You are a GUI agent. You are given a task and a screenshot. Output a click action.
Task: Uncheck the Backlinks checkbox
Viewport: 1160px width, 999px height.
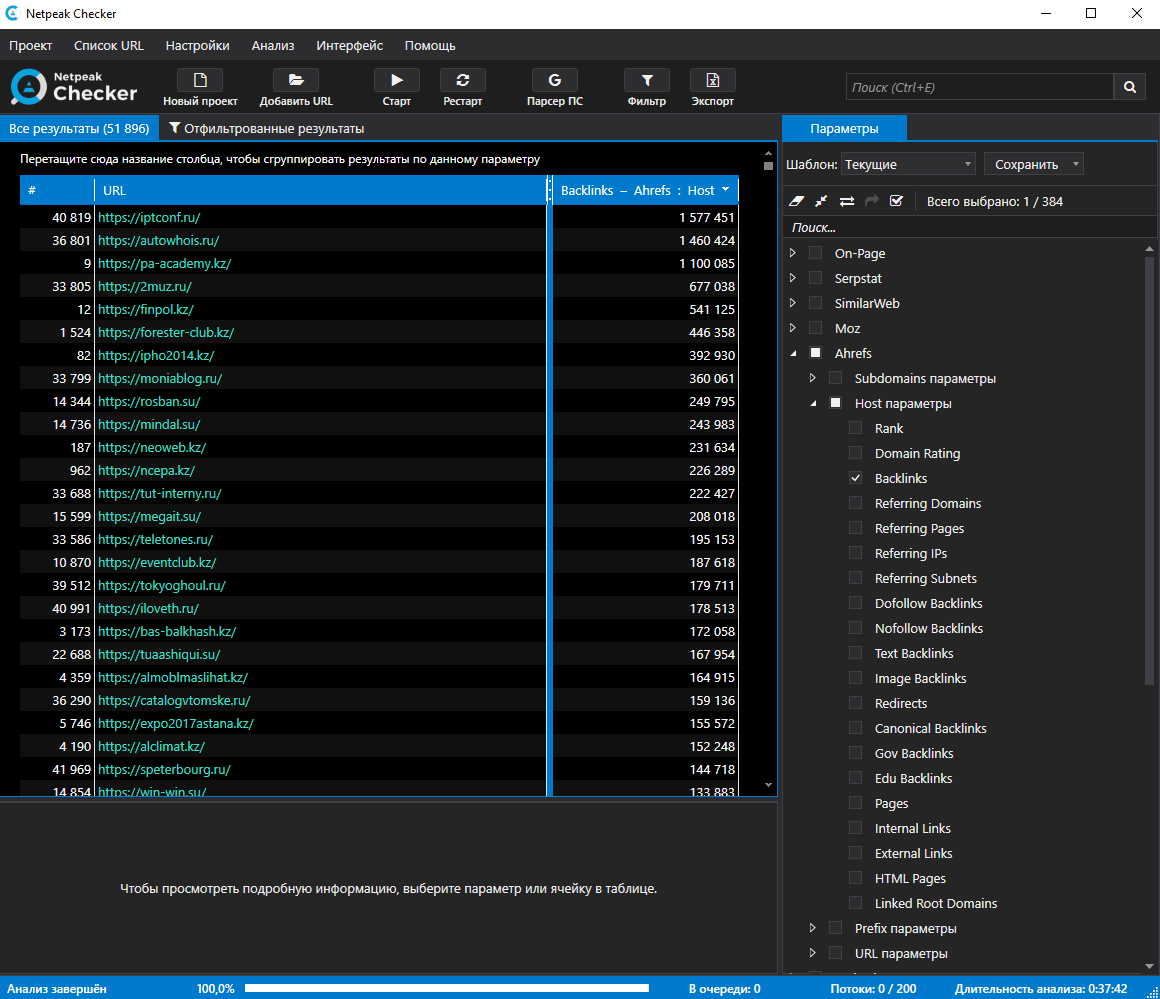pyautogui.click(x=855, y=478)
